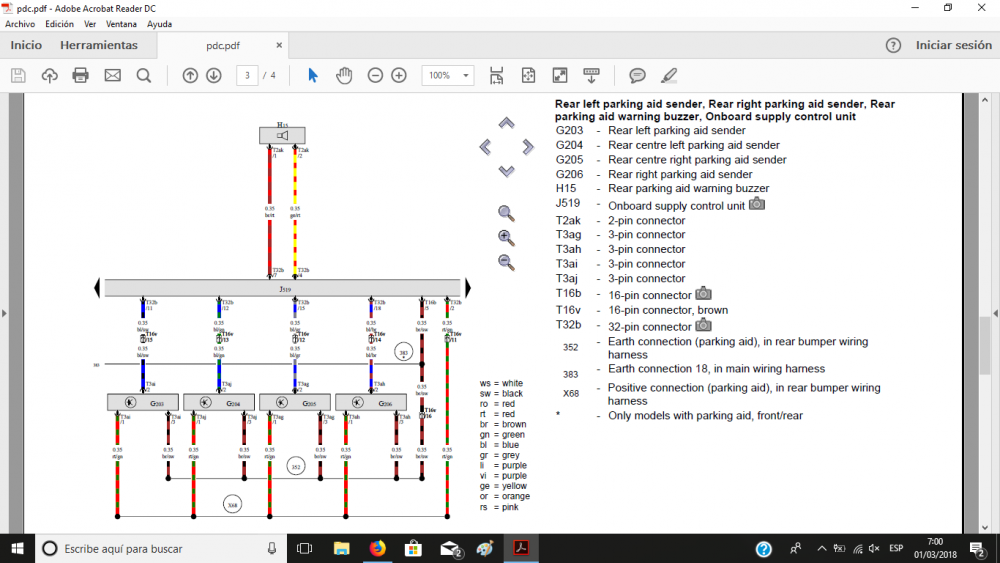This screenshot has height=563, width=1000.
Task: Click the diagram zoom-in magnifier
Action: click(x=506, y=238)
